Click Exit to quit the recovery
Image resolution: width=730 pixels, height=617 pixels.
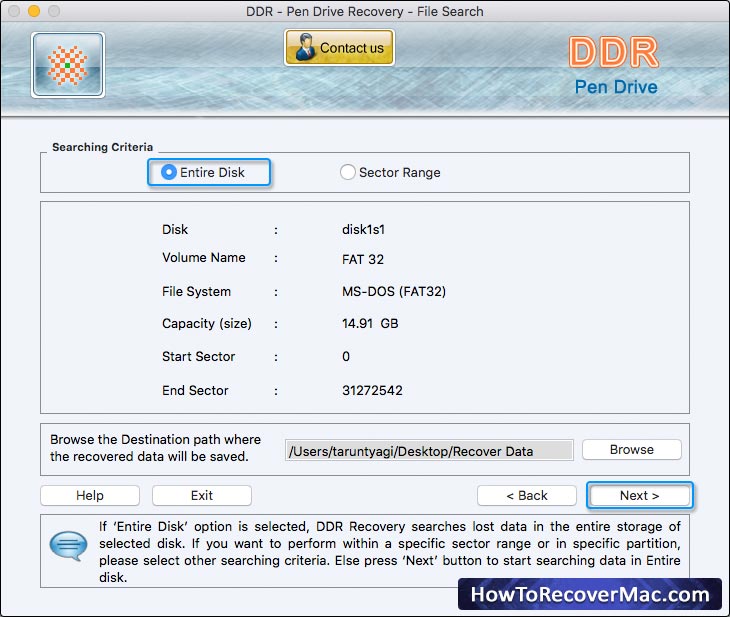(x=202, y=495)
